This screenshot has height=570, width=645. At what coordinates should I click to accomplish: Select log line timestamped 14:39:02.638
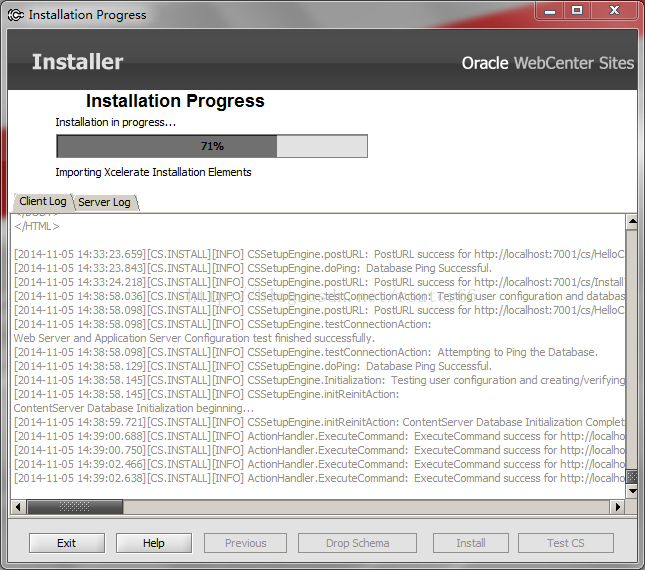[319, 478]
